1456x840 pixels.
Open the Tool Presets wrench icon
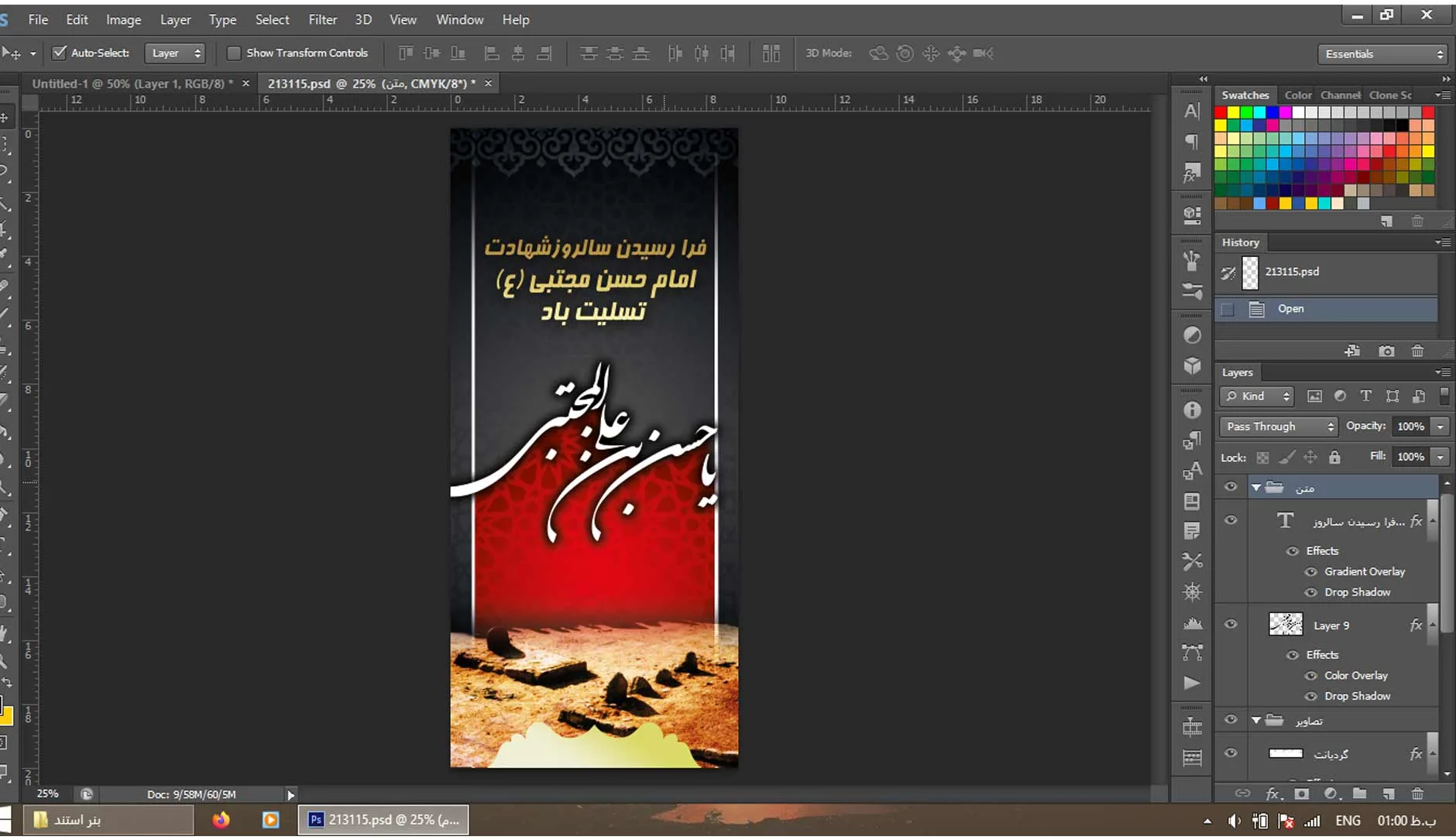click(1192, 561)
